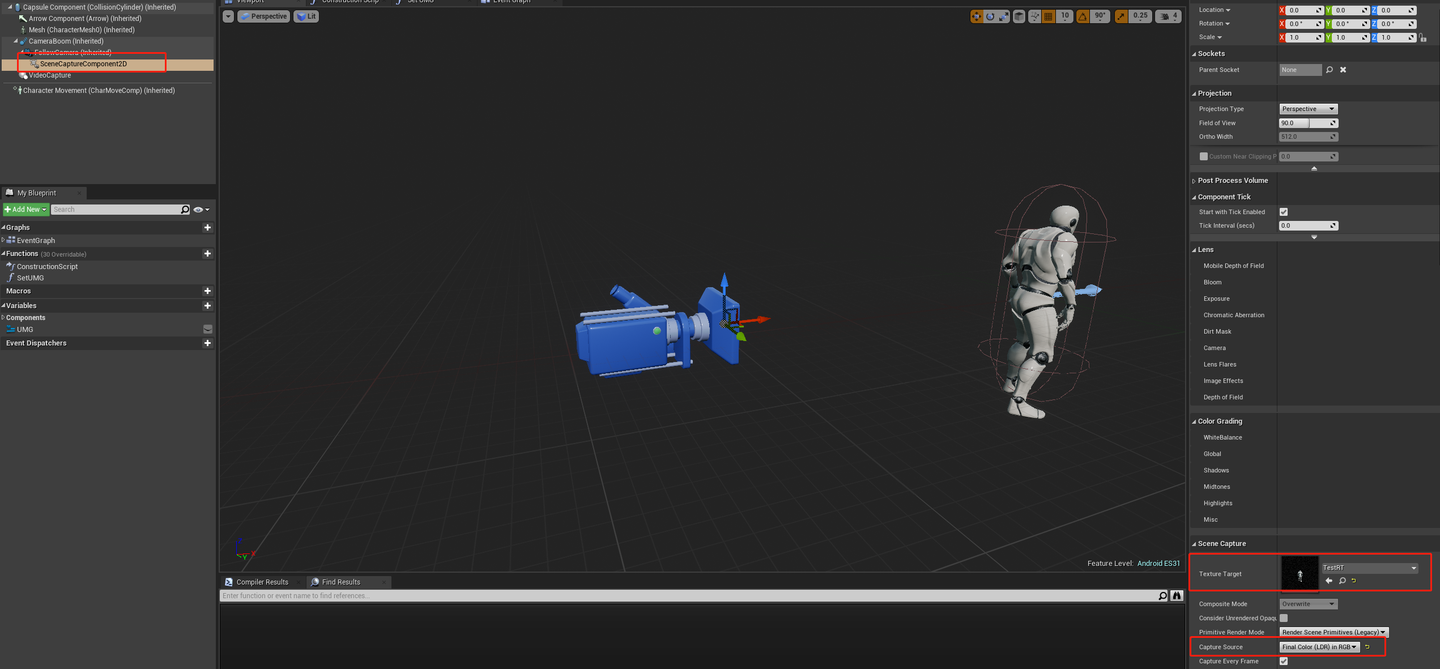The image size is (1440, 669).
Task: Select the Translate tool in viewport toolbar
Action: click(977, 16)
